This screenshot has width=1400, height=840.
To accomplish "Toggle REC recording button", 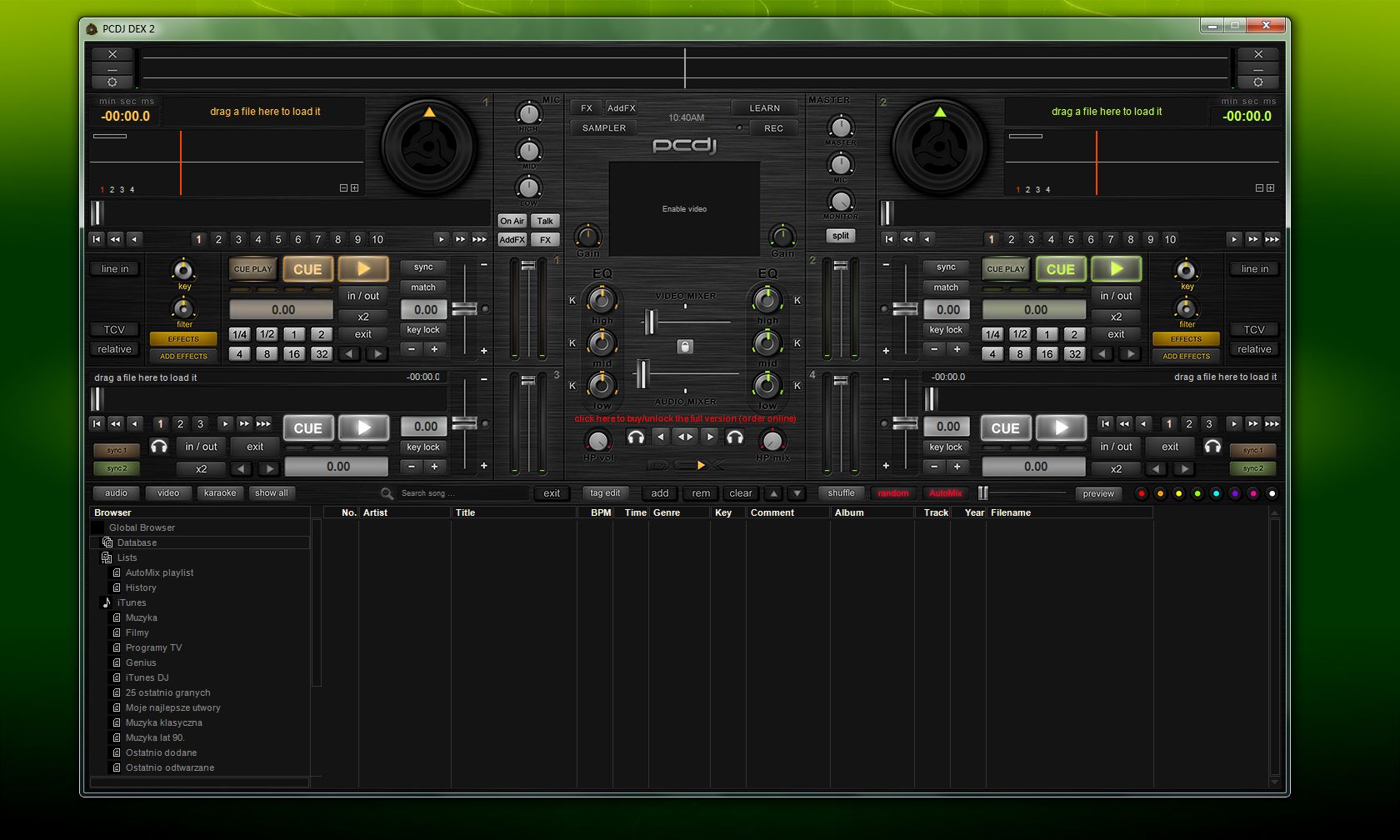I will coord(773,128).
